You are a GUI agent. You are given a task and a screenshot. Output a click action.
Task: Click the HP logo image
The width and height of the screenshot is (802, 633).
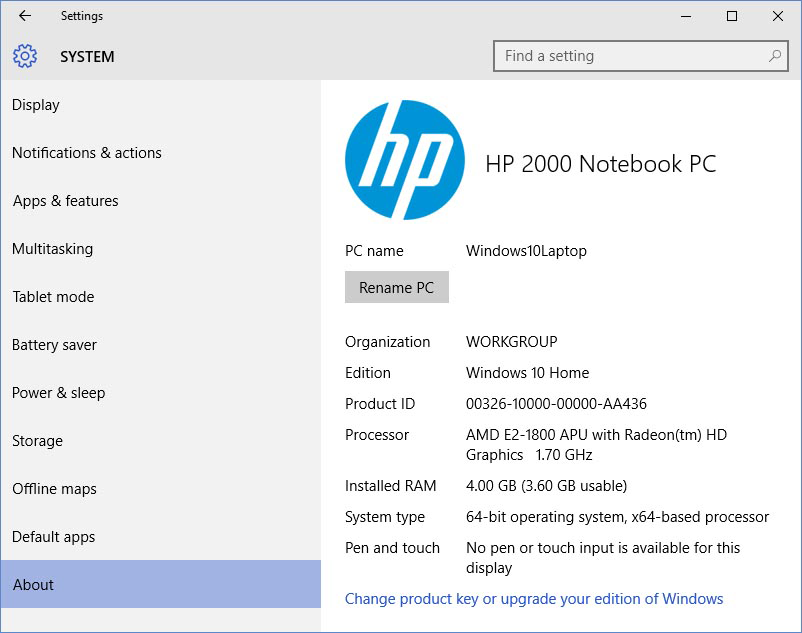point(404,160)
